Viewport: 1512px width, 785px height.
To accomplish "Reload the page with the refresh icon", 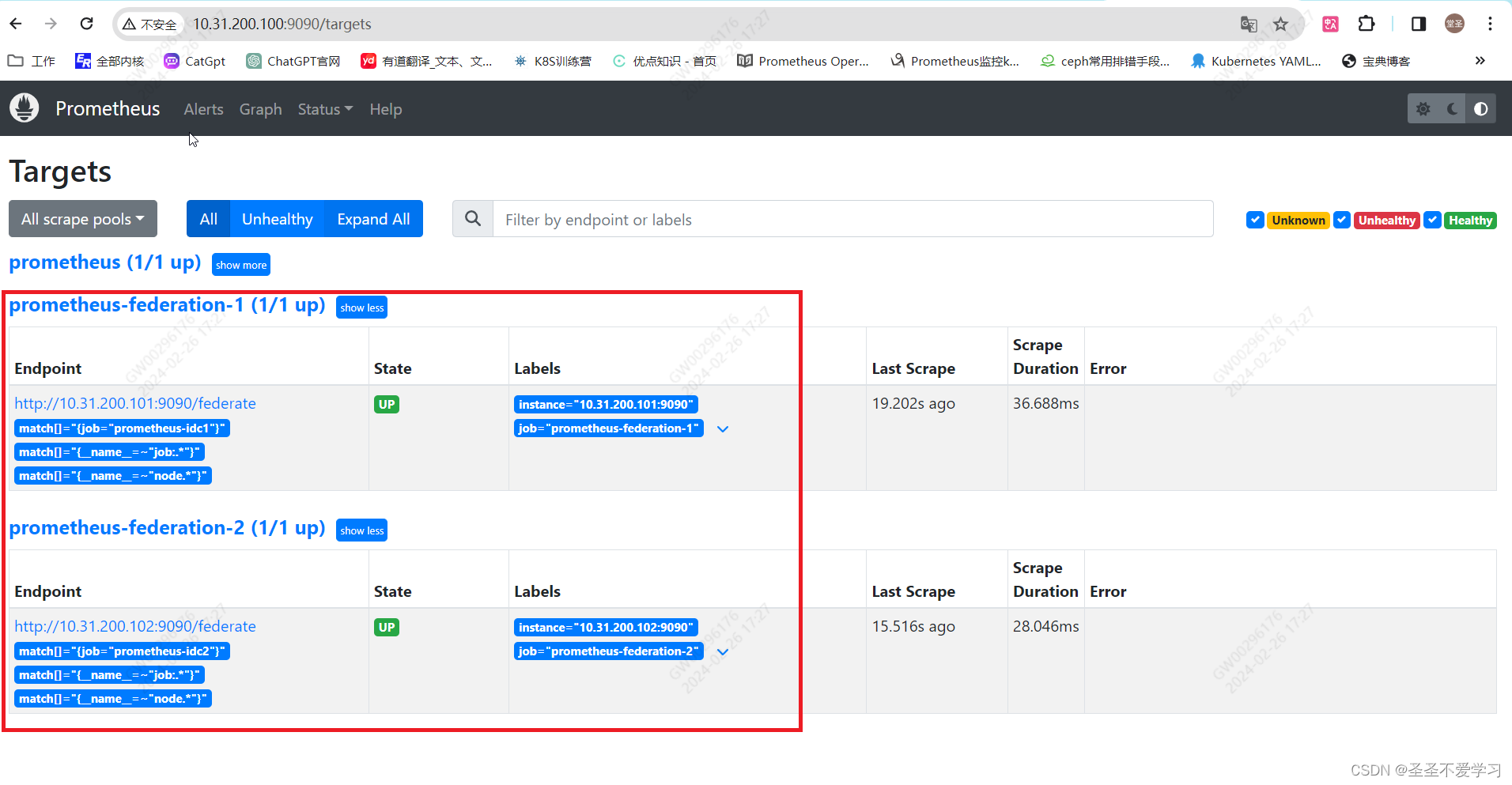I will point(87,24).
